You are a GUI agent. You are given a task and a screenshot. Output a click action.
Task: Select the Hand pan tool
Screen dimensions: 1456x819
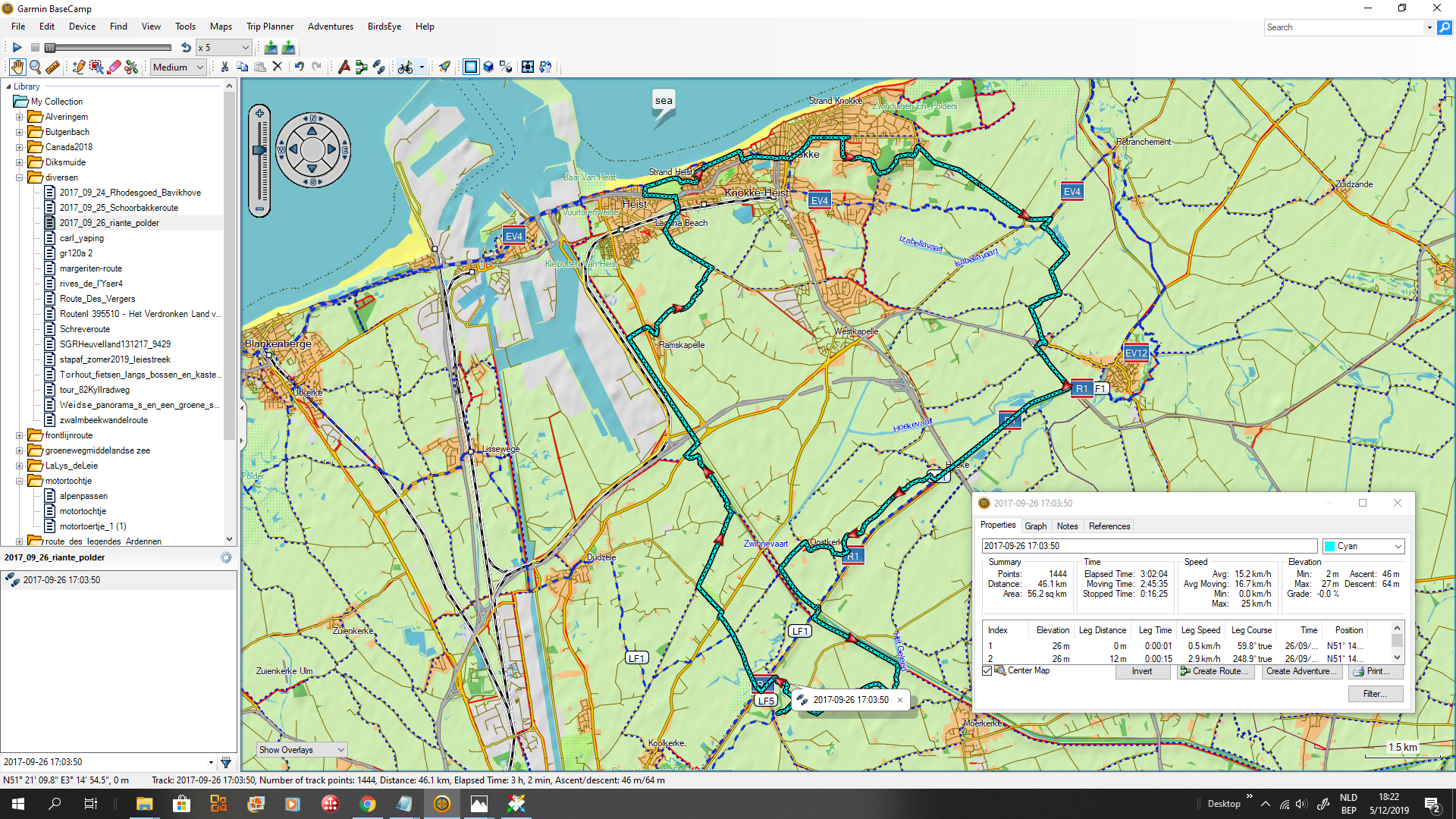17,67
